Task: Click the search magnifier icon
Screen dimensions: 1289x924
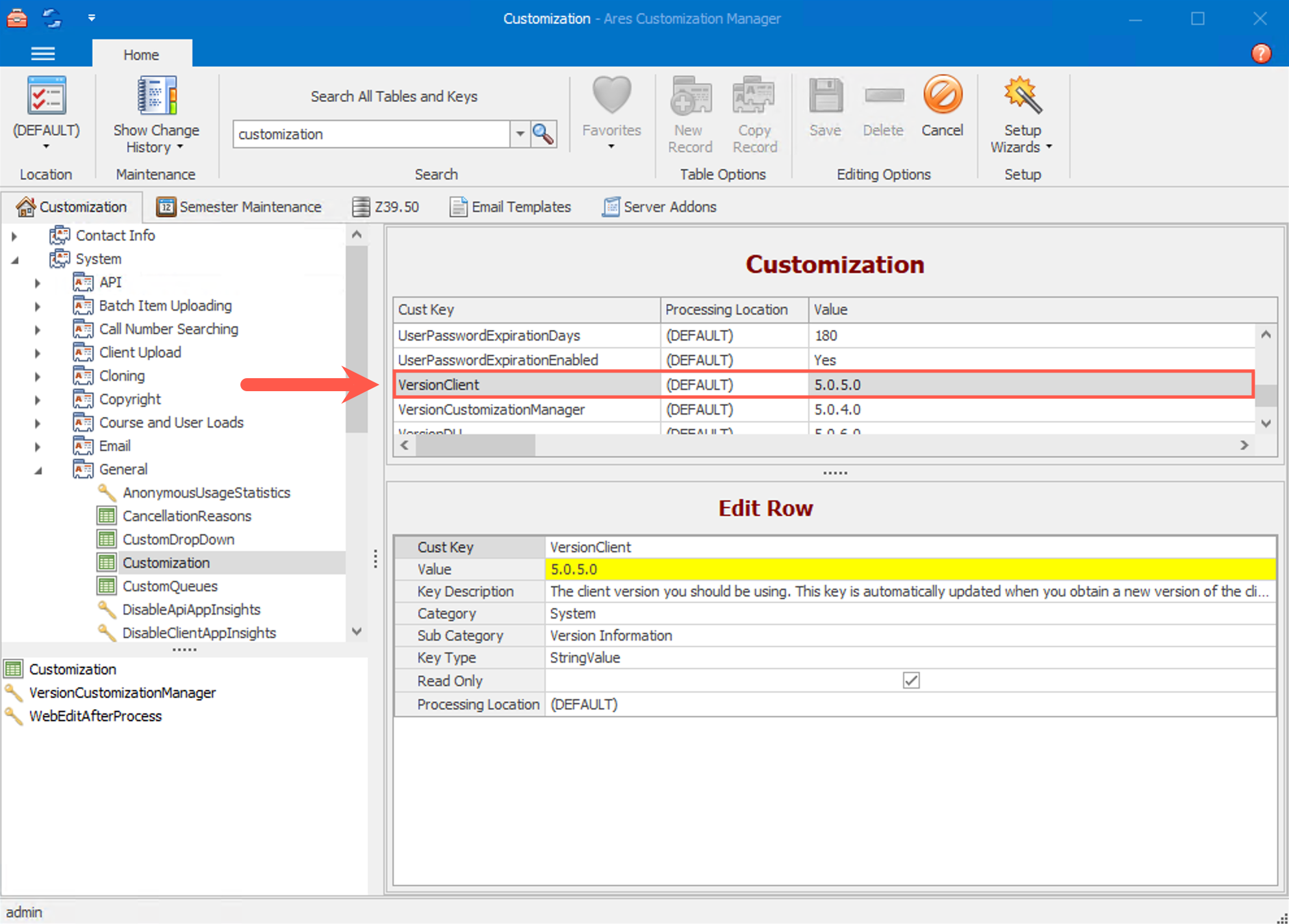Action: 543,134
